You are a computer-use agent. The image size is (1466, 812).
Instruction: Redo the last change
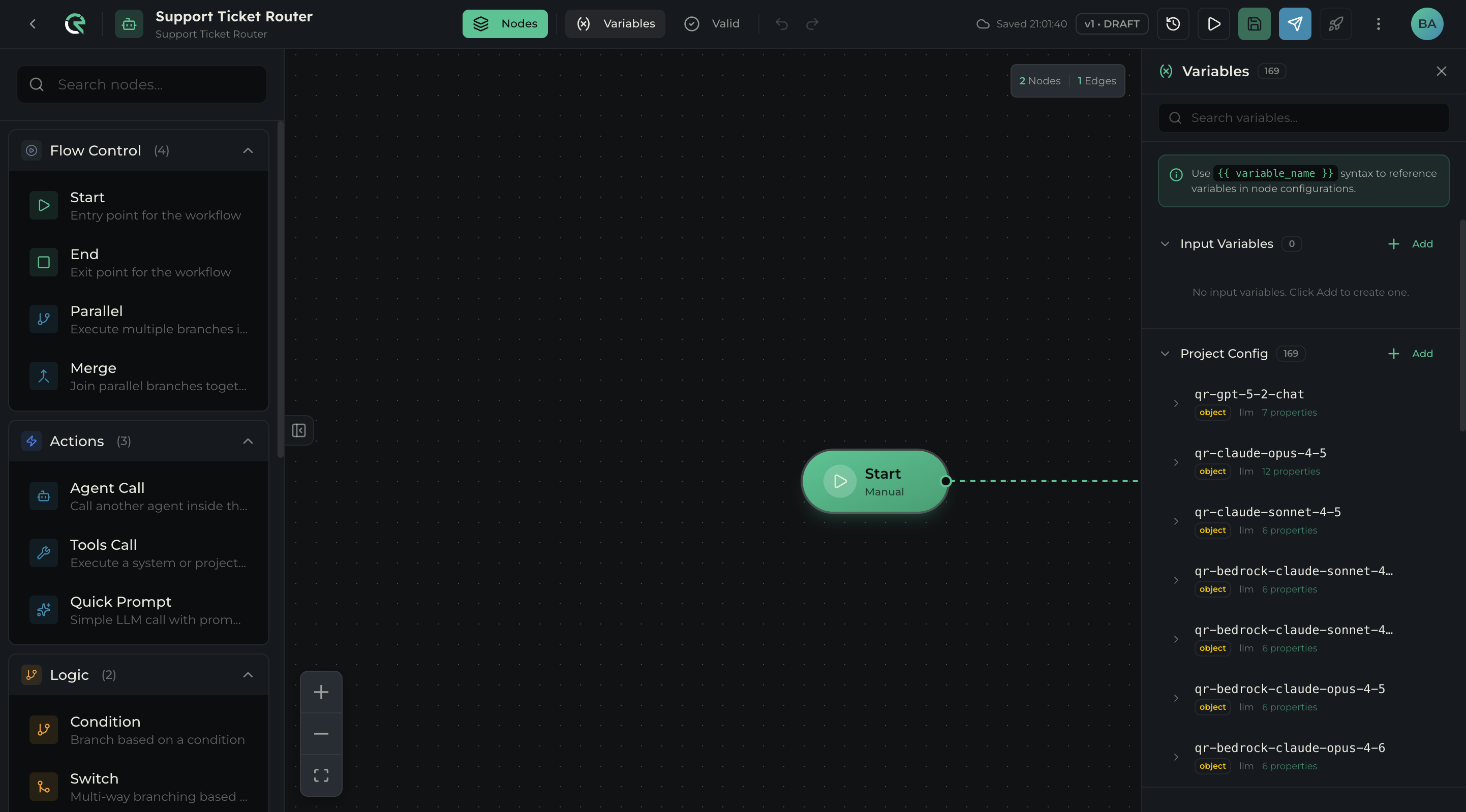tap(812, 24)
